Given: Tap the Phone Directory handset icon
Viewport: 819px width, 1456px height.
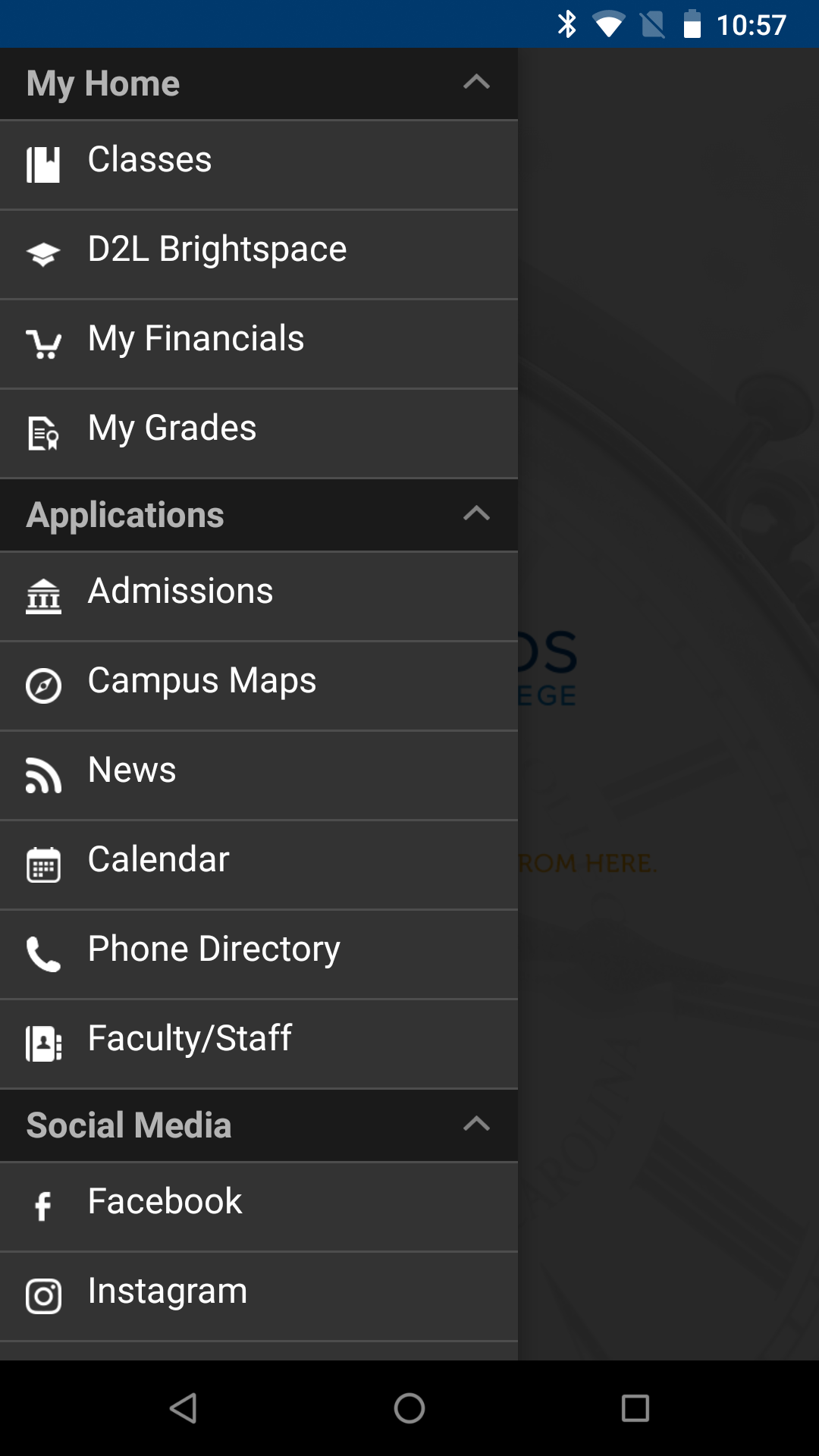Looking at the screenshot, I should click(x=43, y=954).
